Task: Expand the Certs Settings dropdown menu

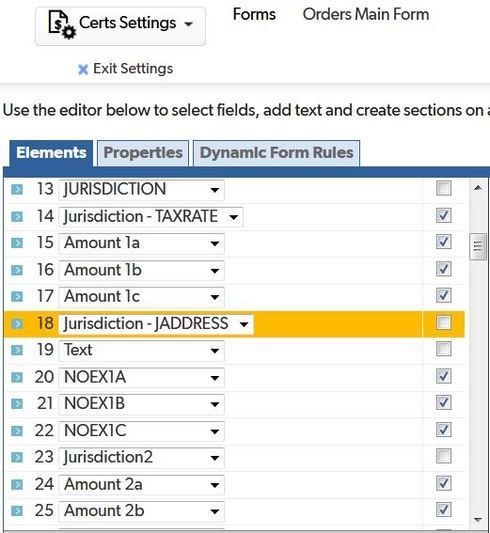Action: click(x=188, y=24)
